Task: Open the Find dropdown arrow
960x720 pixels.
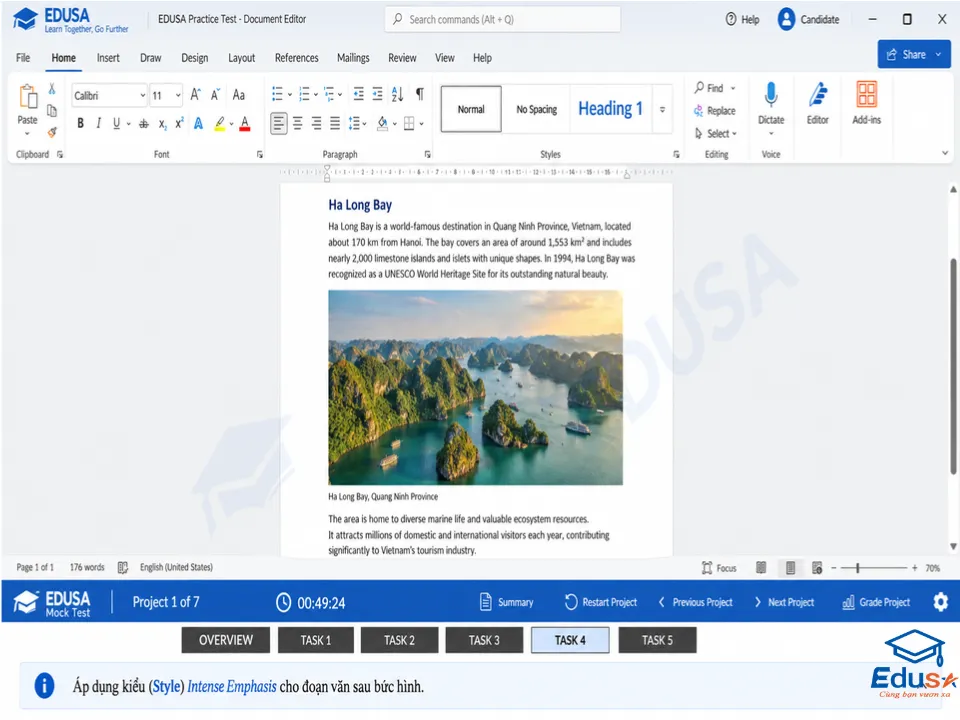Action: [733, 88]
